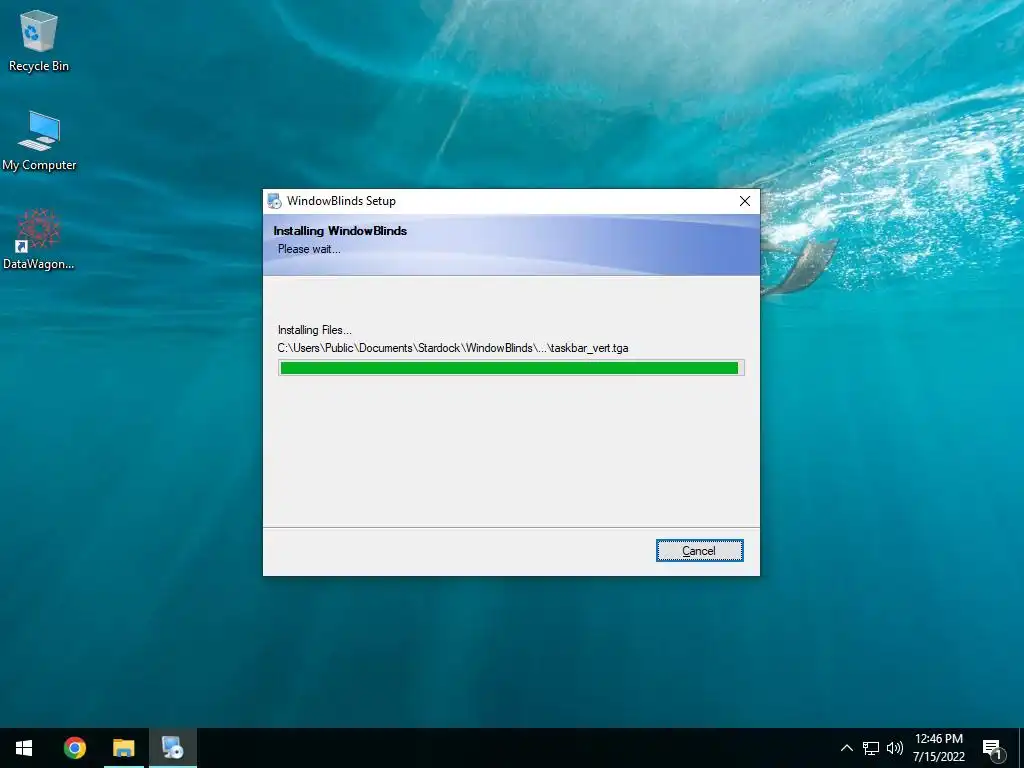Select the DataWagon desktop shortcut
This screenshot has width=1024, height=768.
[x=39, y=240]
